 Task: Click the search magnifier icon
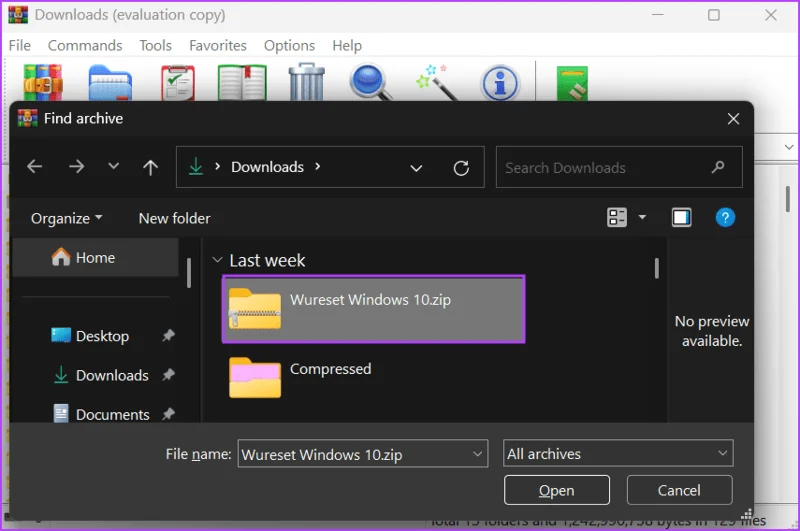point(718,167)
